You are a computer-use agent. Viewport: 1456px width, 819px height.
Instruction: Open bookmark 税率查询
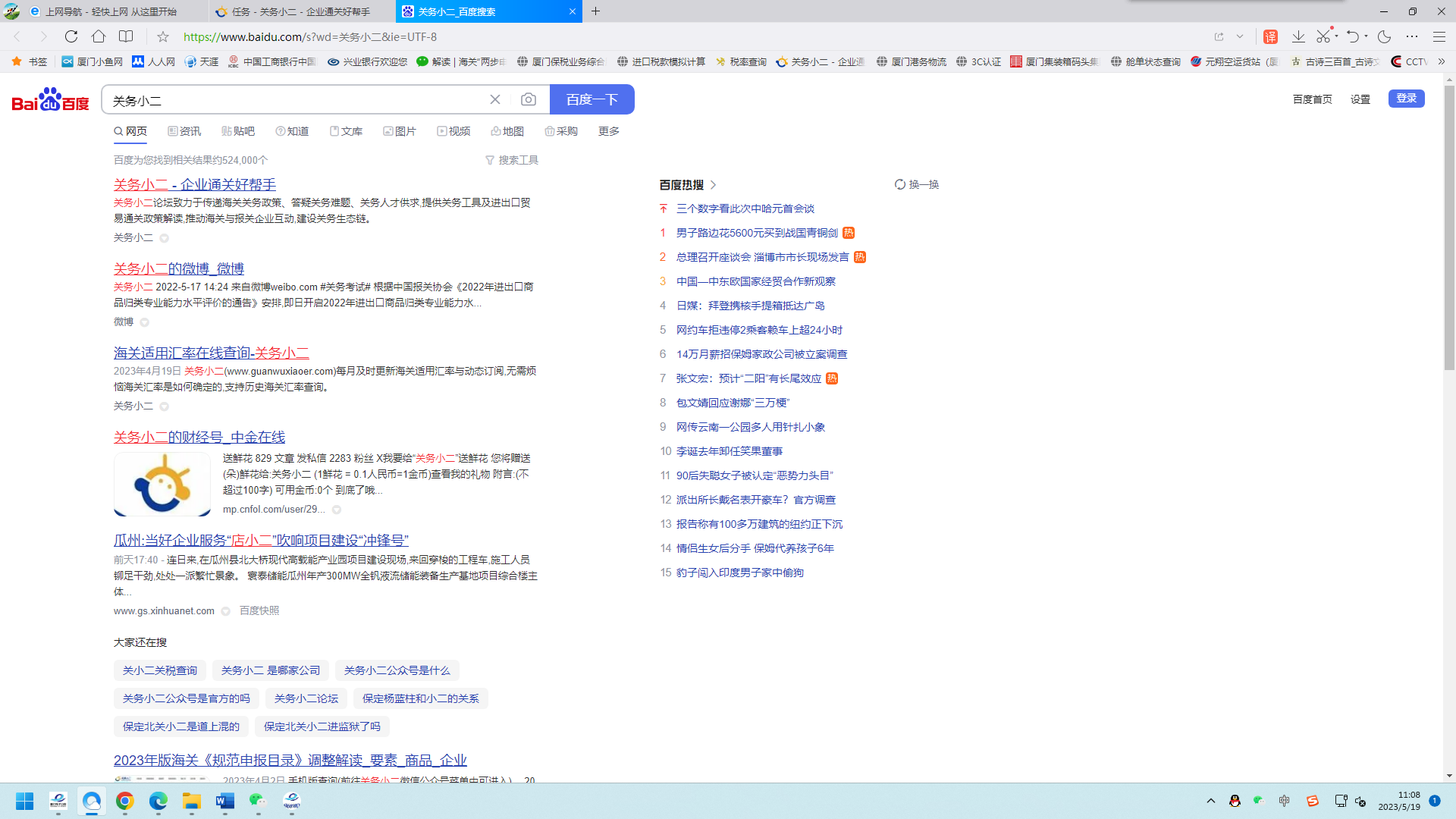click(740, 61)
